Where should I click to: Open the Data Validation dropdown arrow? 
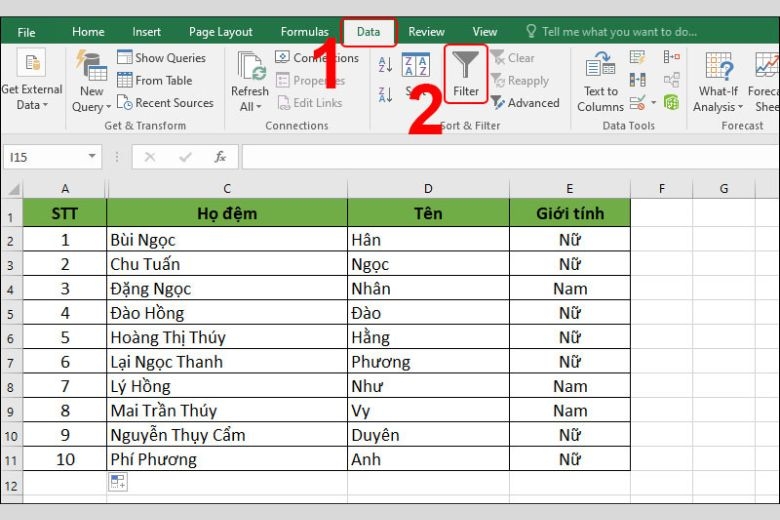click(x=654, y=103)
